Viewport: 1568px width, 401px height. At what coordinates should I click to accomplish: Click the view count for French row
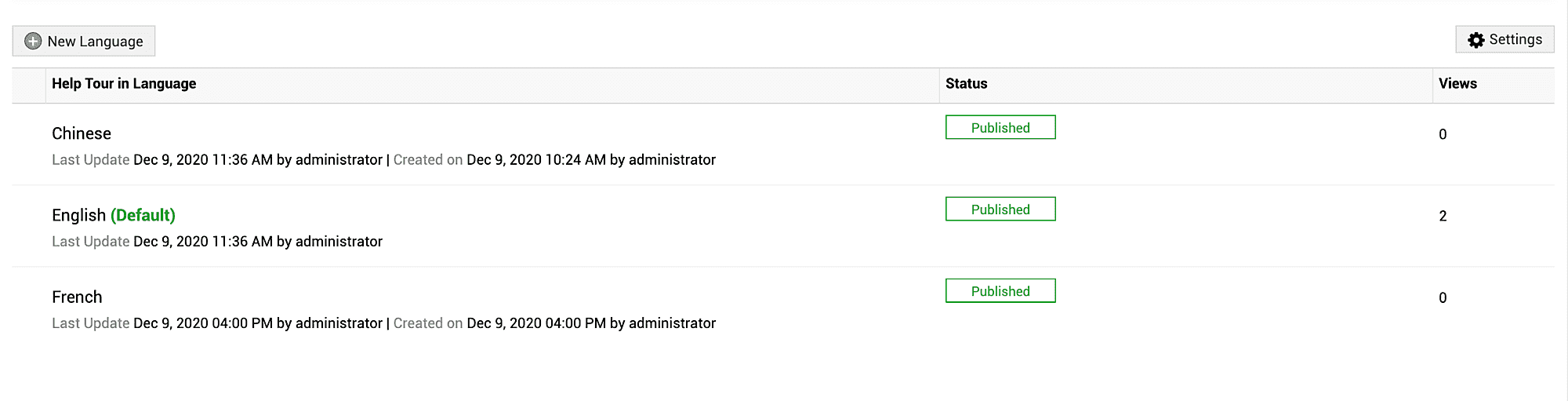click(x=1443, y=297)
